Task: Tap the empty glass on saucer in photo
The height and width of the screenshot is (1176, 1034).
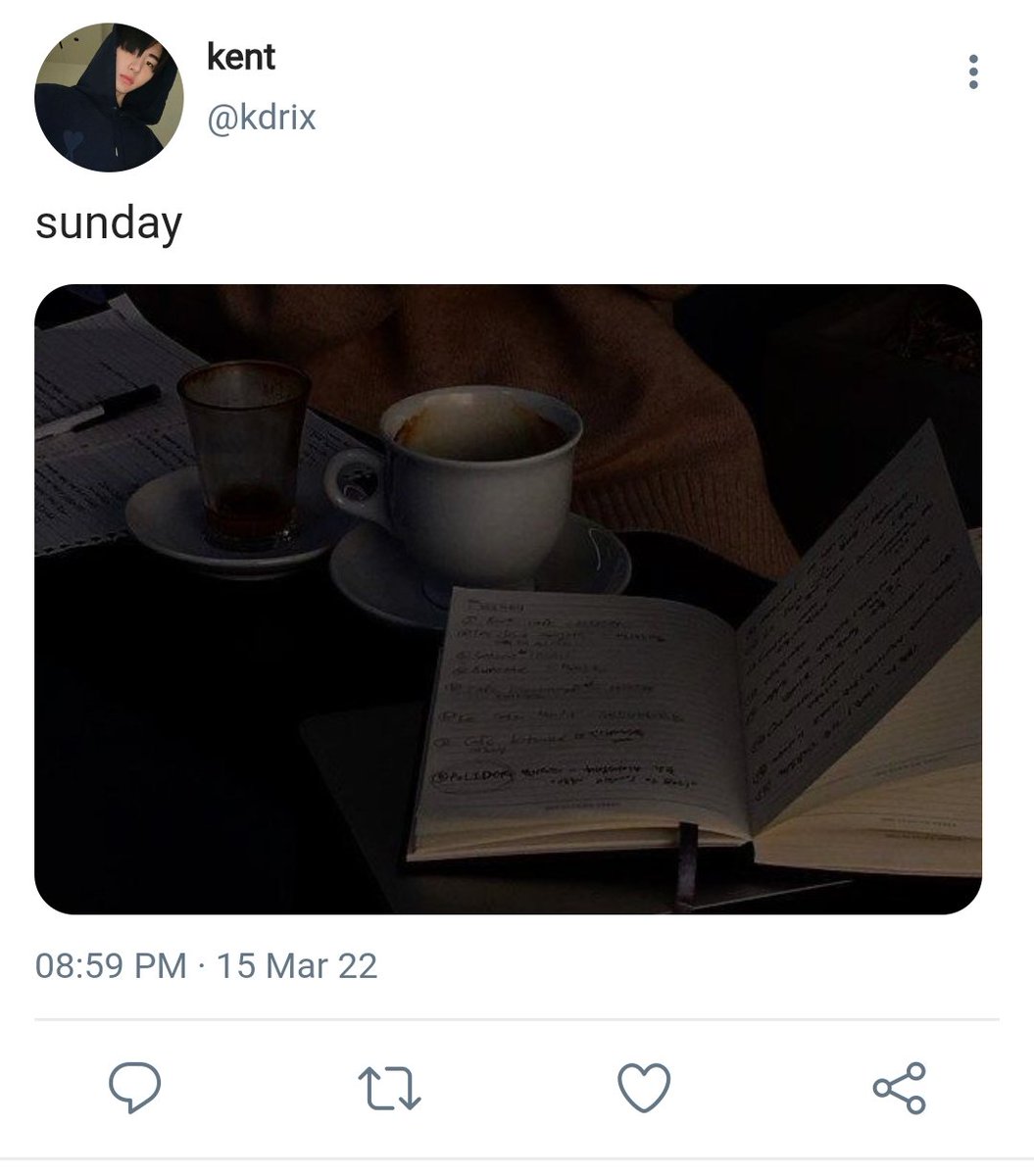Action: pyautogui.click(x=245, y=454)
